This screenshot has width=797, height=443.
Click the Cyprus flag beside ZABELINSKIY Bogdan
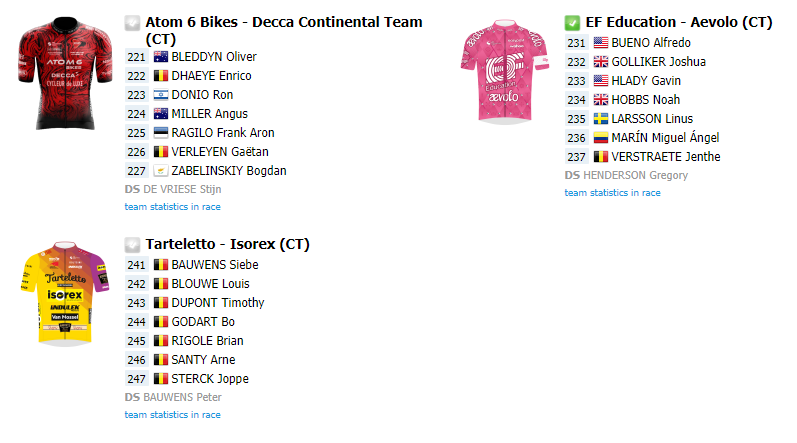[161, 171]
